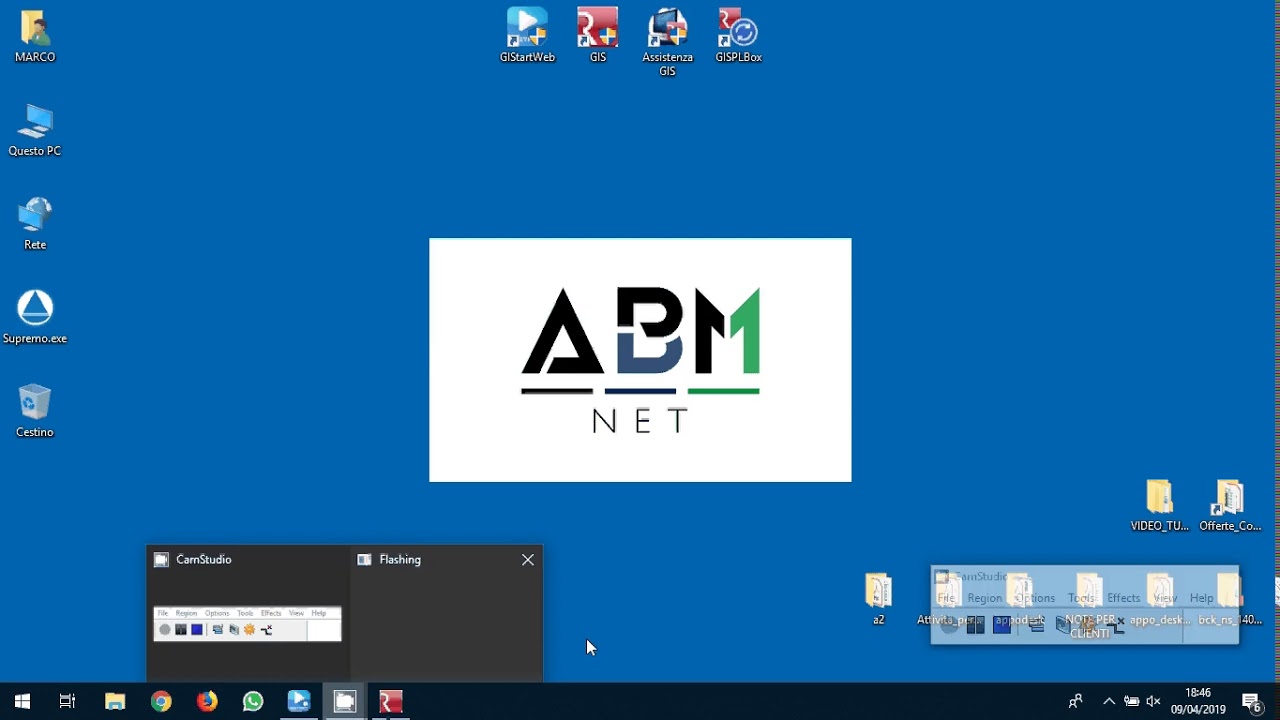Screen dimensions: 1280x720
Task: Open the clock and date flyout
Action: coord(1198,701)
